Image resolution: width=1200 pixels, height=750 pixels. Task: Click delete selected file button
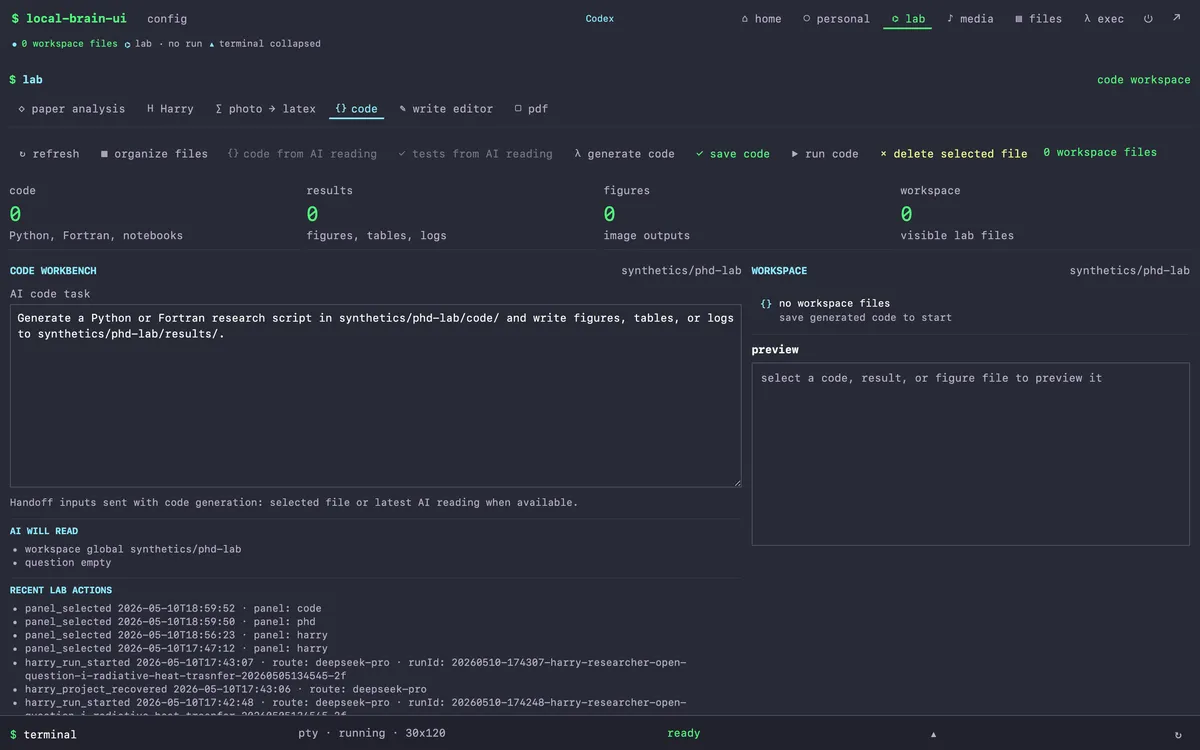953,154
